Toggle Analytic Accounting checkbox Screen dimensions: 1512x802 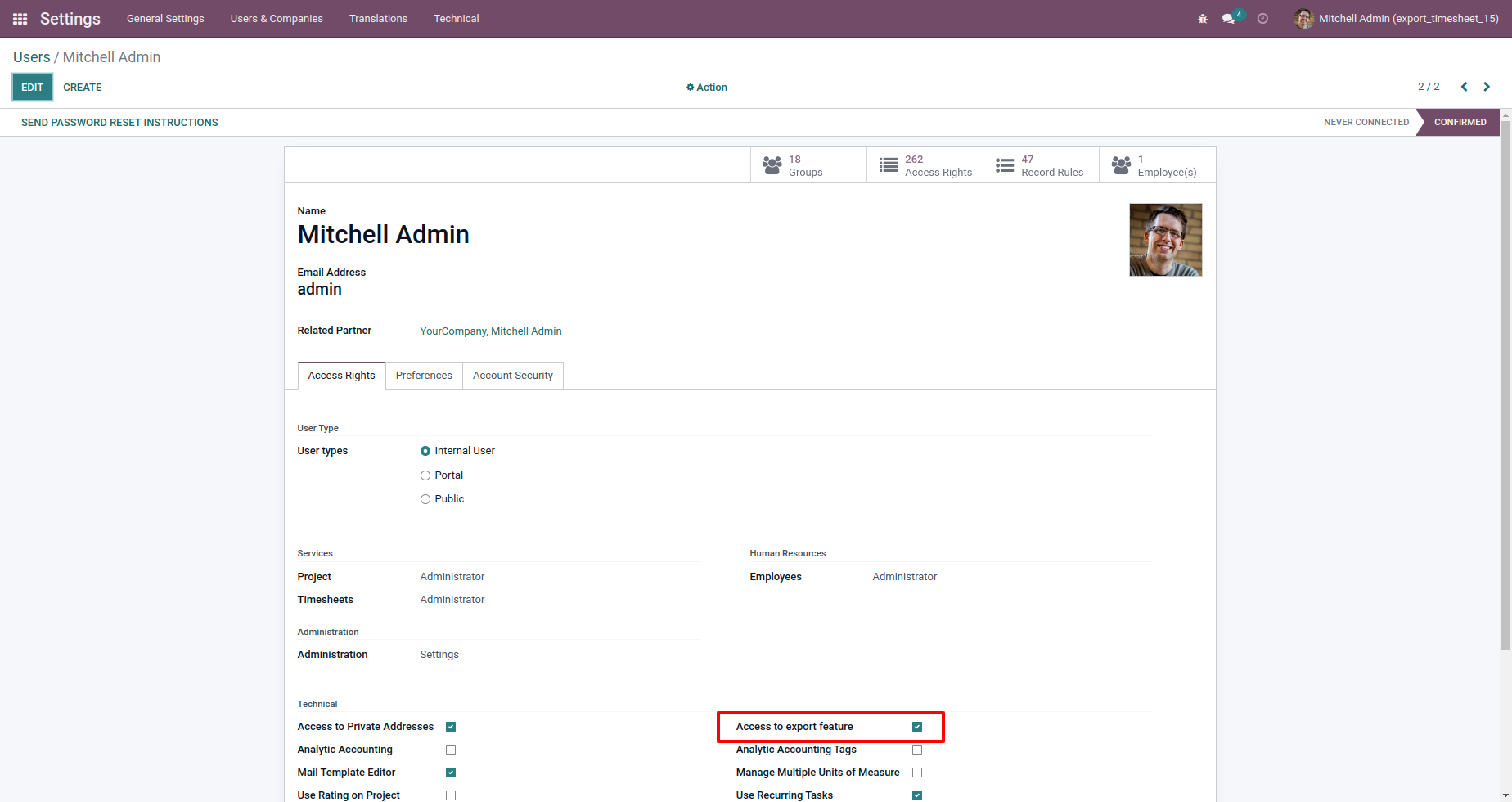(451, 750)
